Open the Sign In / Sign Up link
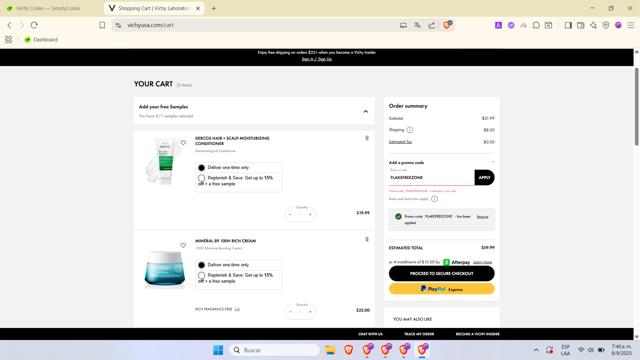The height and width of the screenshot is (360, 640). (x=317, y=59)
